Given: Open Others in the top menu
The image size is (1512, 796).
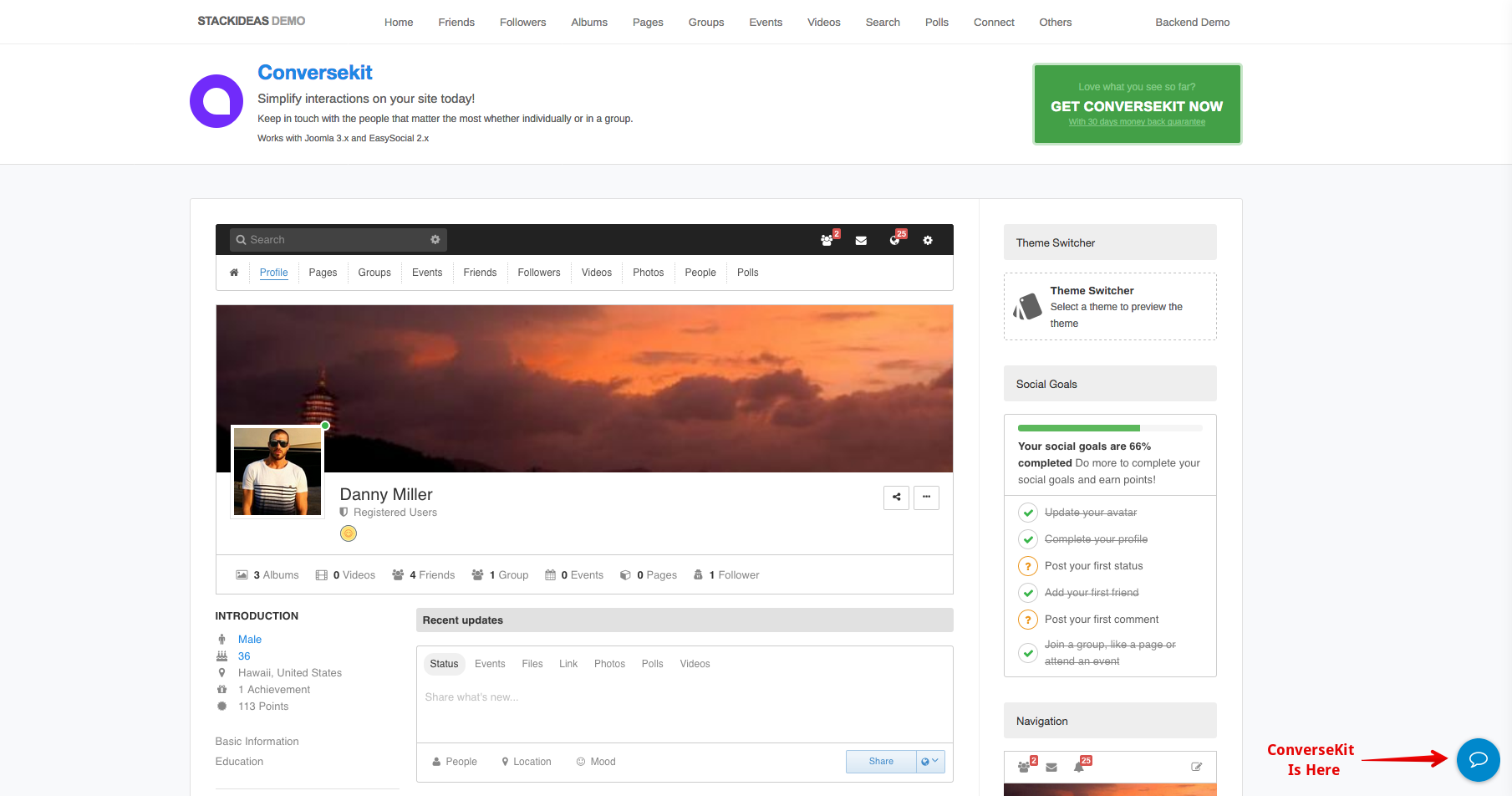Looking at the screenshot, I should click(1055, 23).
